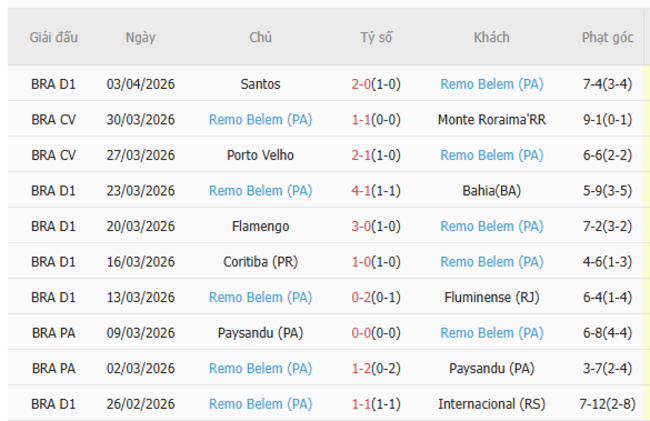This screenshot has height=421, width=650.
Task: Select the Ngày column header
Action: (141, 38)
